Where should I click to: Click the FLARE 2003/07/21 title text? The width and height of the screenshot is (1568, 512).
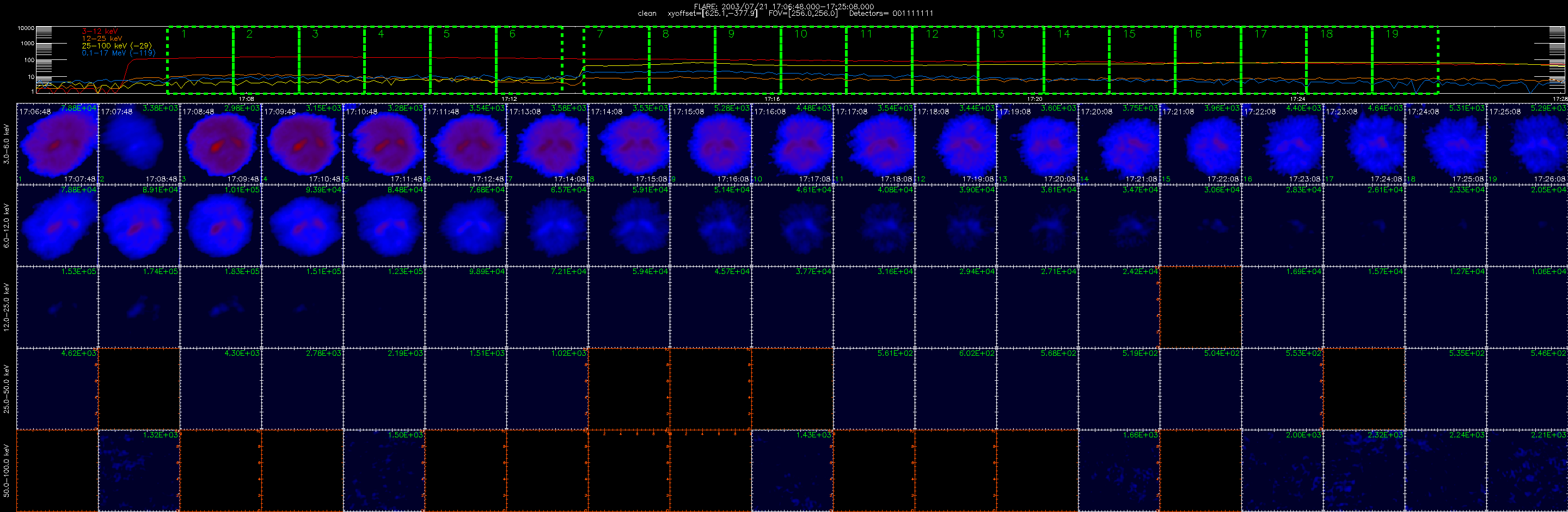click(x=784, y=7)
